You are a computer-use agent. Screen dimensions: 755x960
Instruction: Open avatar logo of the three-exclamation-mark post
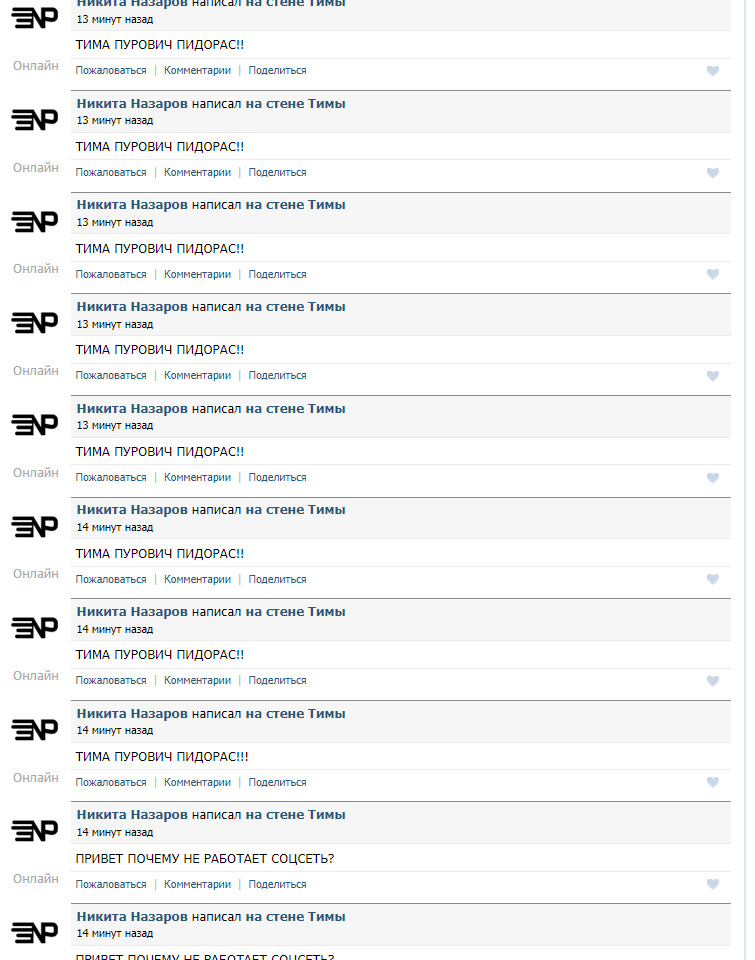point(35,729)
